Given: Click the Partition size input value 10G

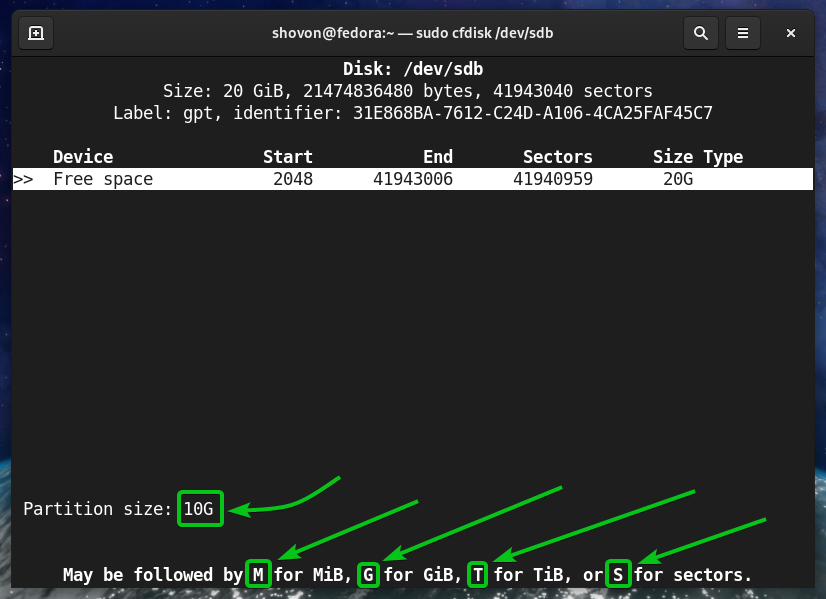Looking at the screenshot, I should pyautogui.click(x=198, y=509).
